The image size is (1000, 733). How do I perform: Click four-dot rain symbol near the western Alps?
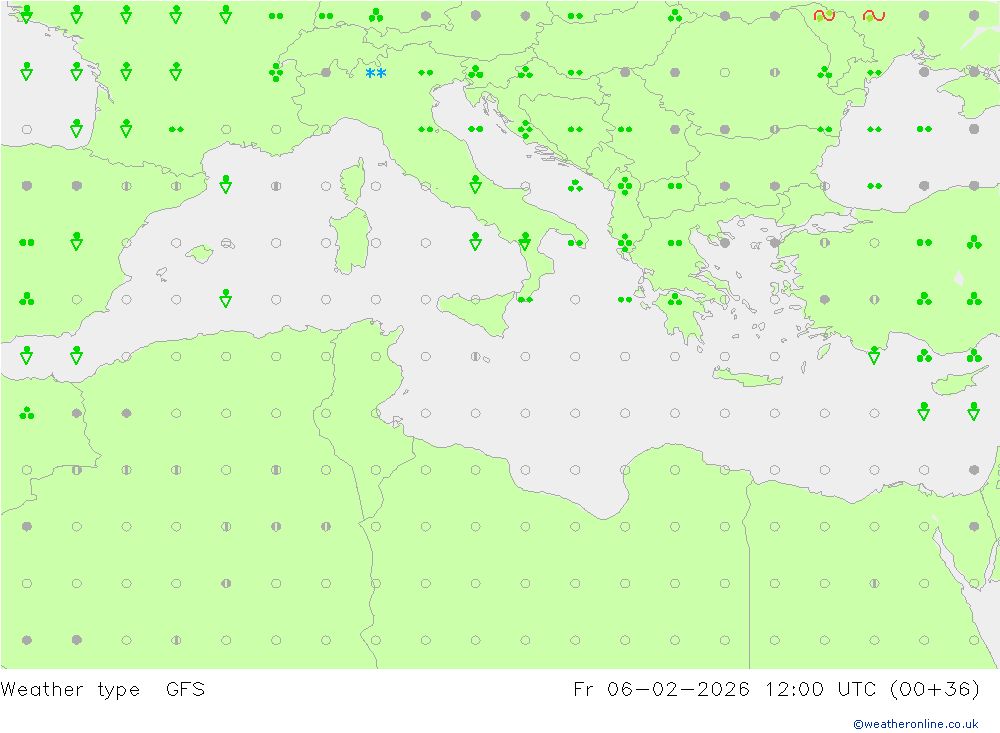point(276,72)
